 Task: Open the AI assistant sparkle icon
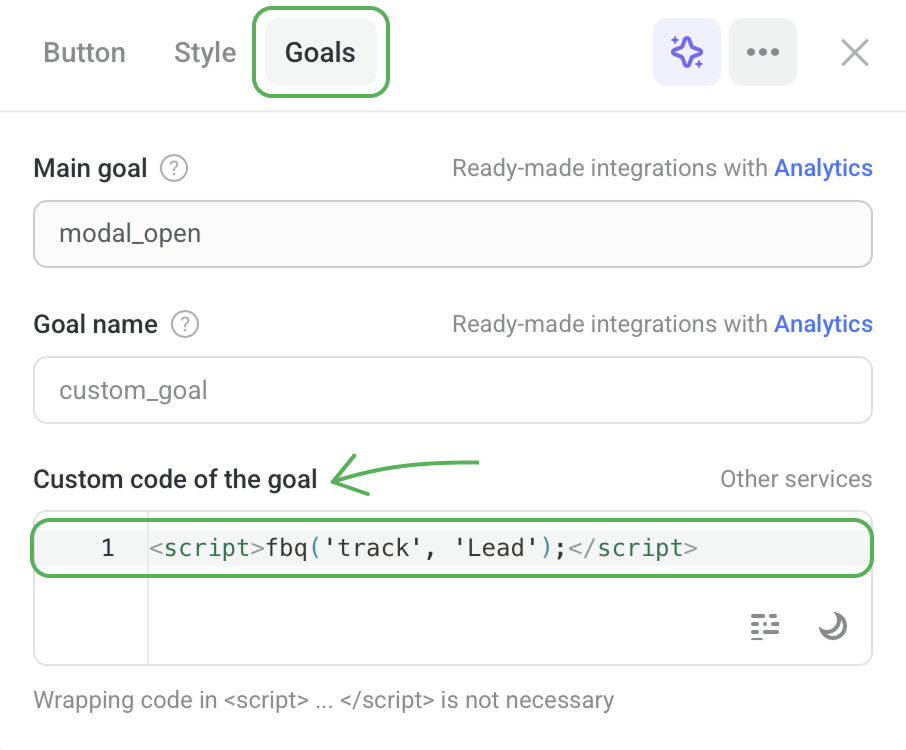[x=686, y=52]
